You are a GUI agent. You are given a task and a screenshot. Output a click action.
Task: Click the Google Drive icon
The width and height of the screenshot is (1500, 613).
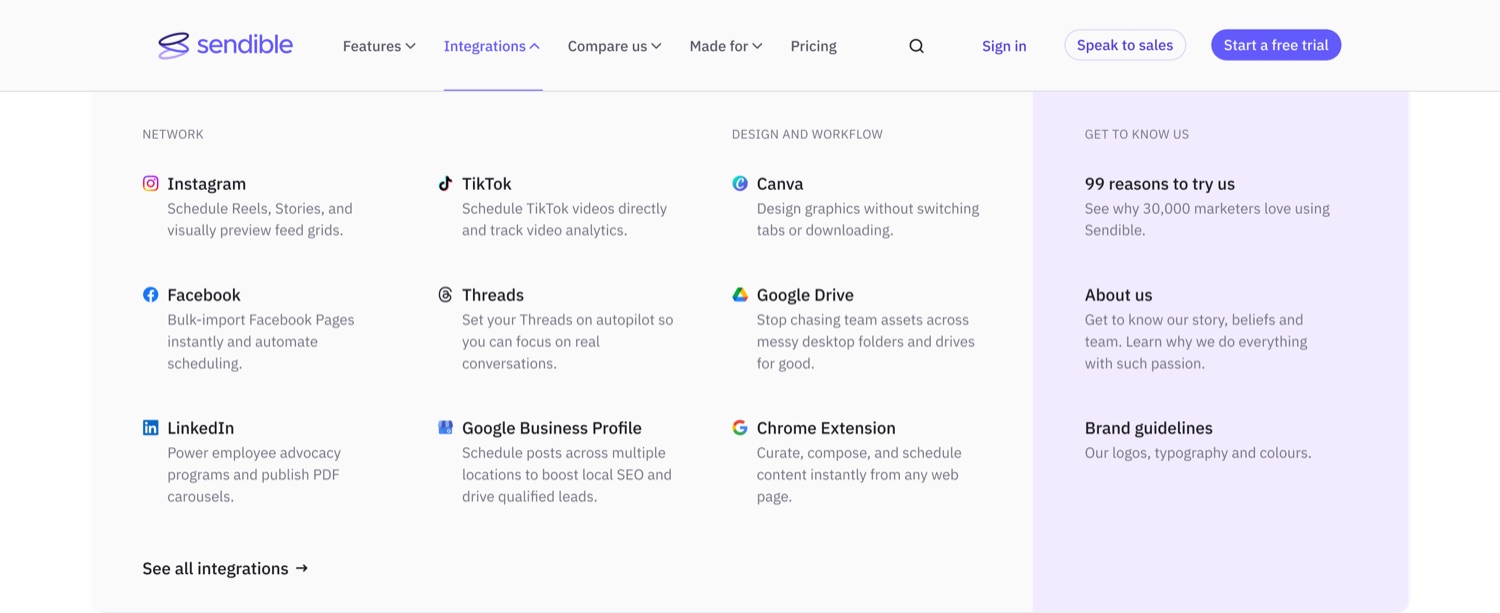point(740,294)
